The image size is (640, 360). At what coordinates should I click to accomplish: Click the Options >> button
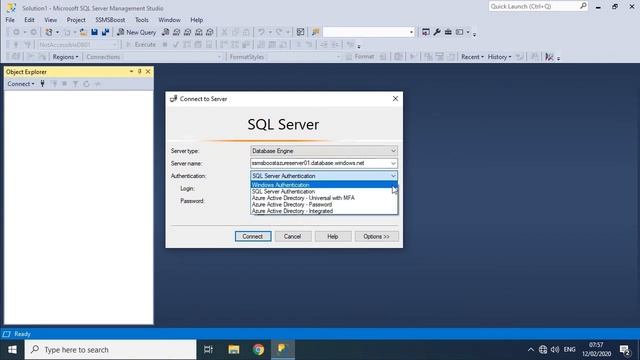tap(376, 236)
